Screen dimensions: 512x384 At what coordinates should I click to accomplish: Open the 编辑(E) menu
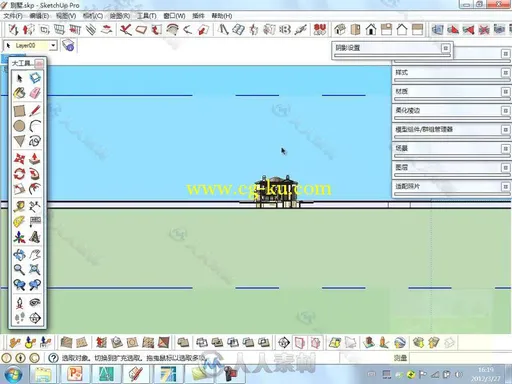point(39,16)
